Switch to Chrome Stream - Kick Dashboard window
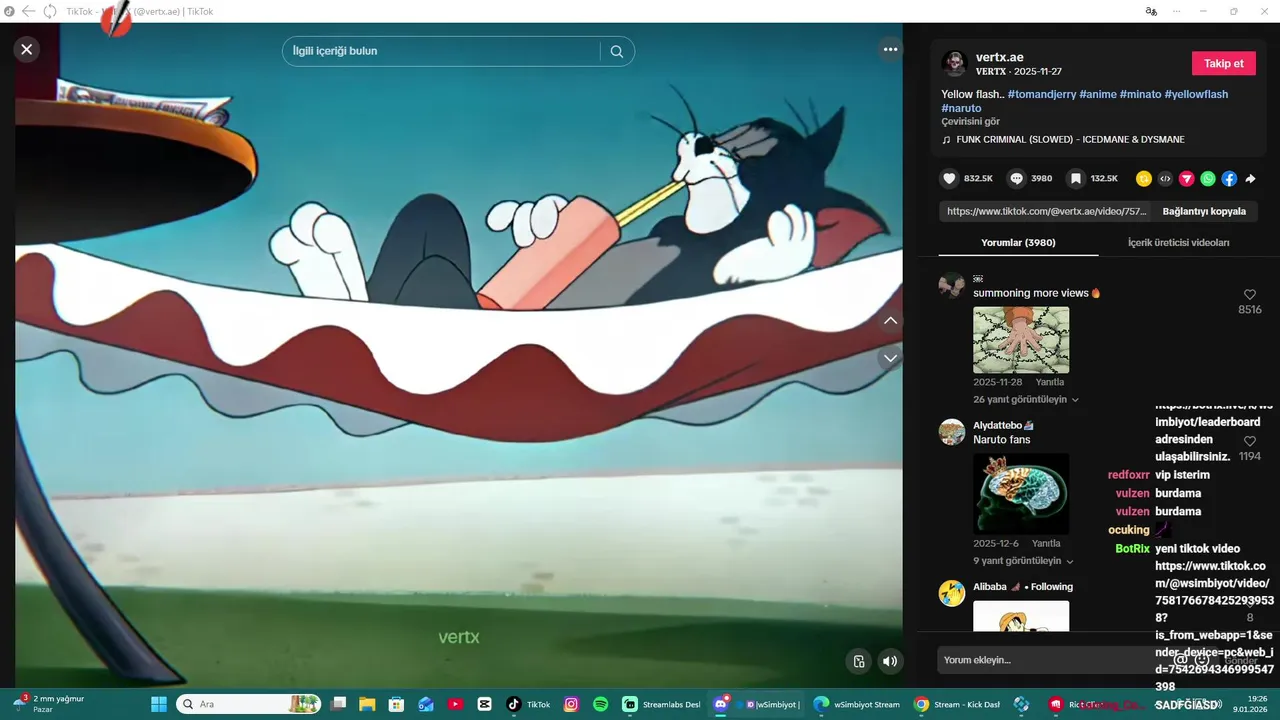 [x=957, y=704]
